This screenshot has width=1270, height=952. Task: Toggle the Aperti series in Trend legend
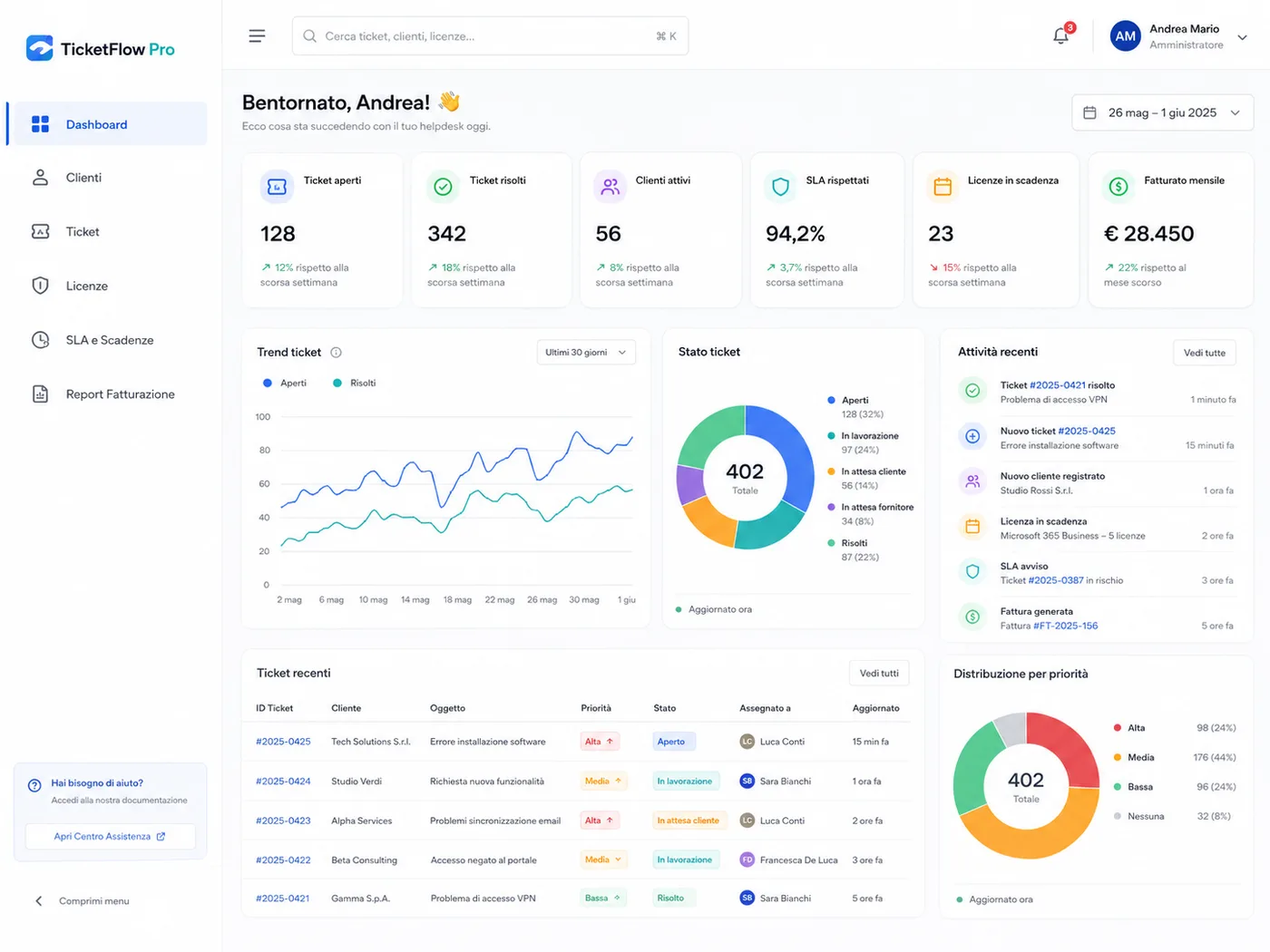click(x=285, y=383)
